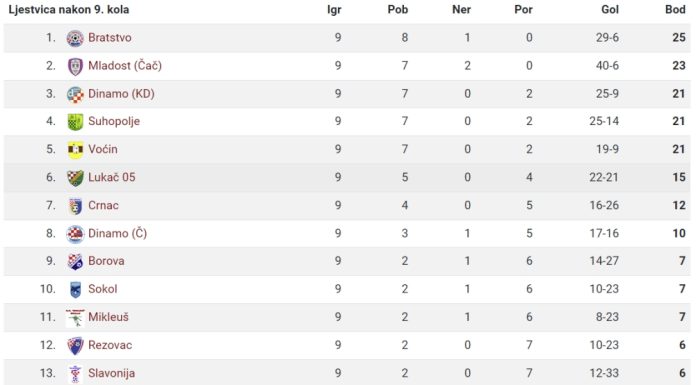Click the Mikleuš club logo
This screenshot has height=385, width=696.
tap(75, 318)
